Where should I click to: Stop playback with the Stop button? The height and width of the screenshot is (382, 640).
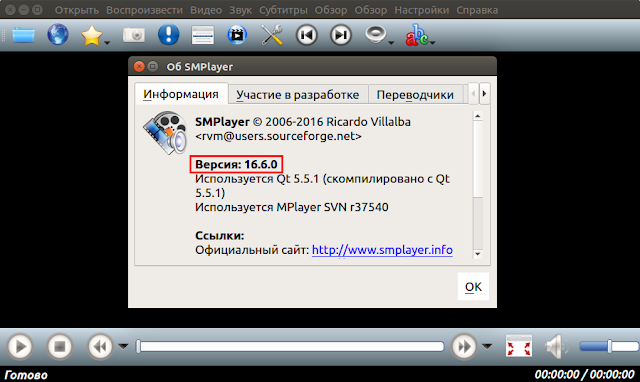60,347
